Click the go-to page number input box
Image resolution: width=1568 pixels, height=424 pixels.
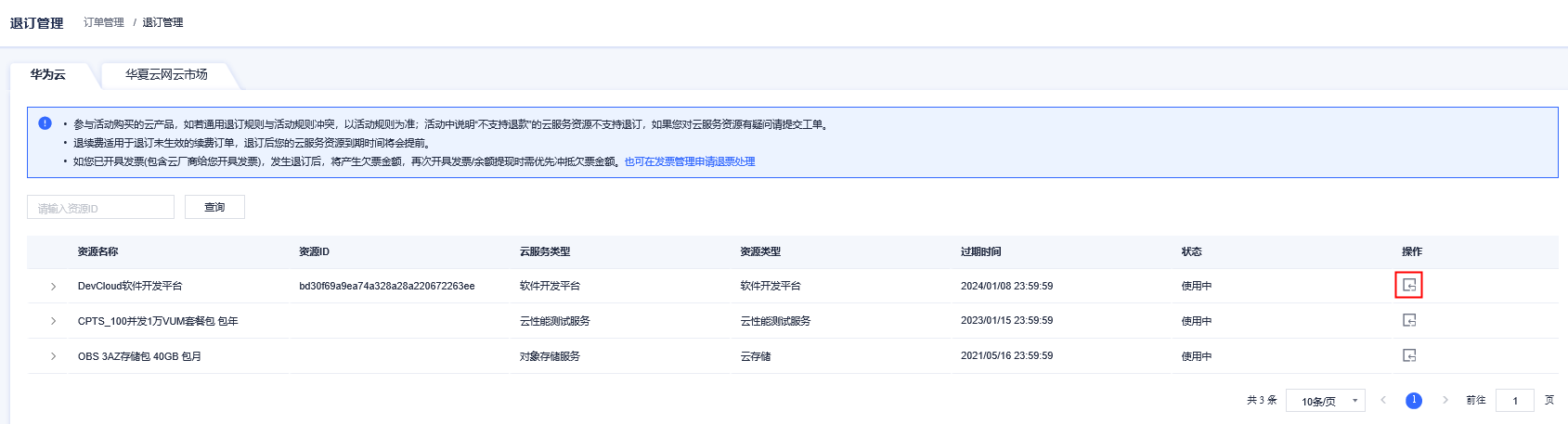point(1514,401)
